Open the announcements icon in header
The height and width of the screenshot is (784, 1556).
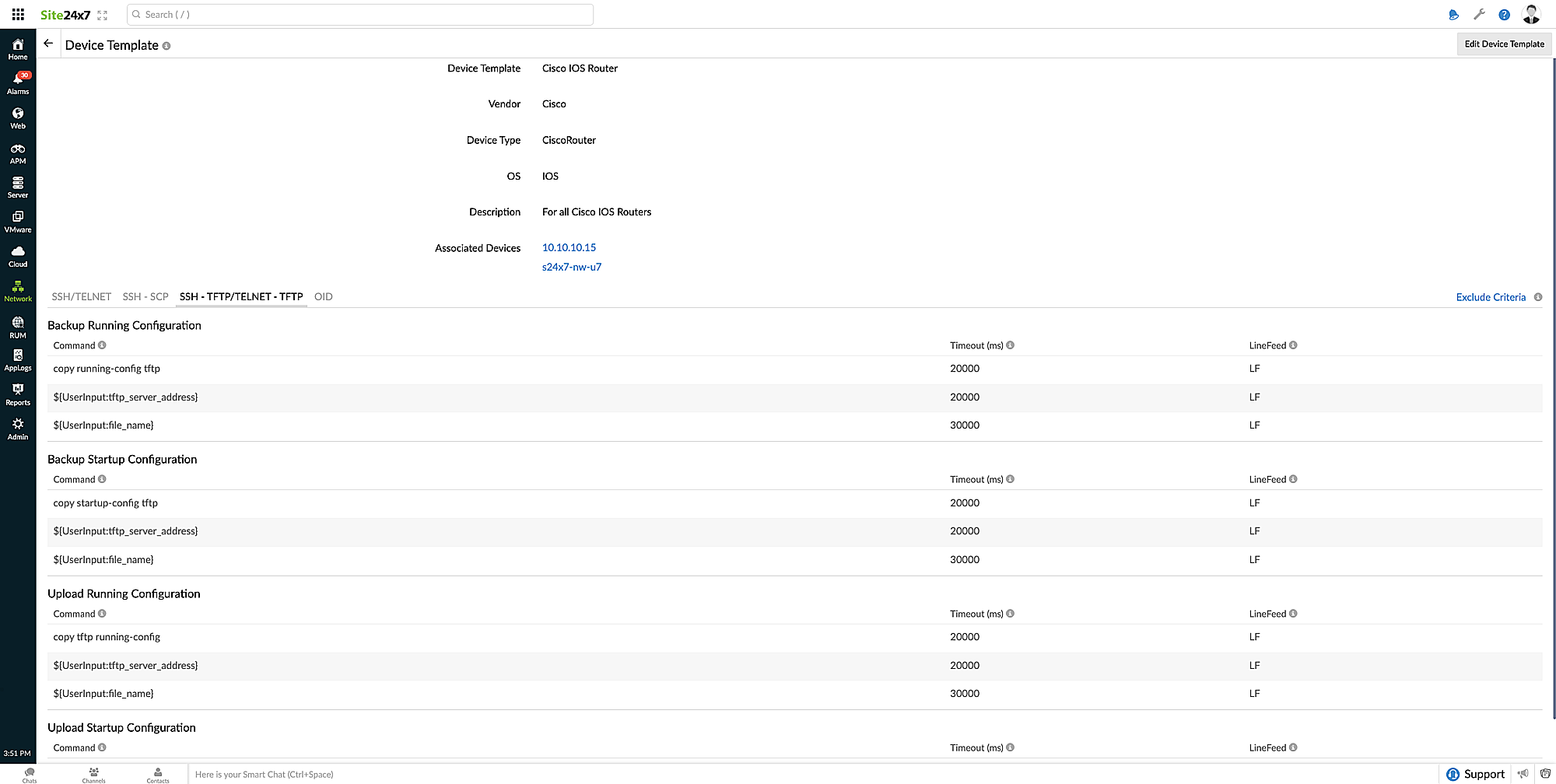point(1453,15)
